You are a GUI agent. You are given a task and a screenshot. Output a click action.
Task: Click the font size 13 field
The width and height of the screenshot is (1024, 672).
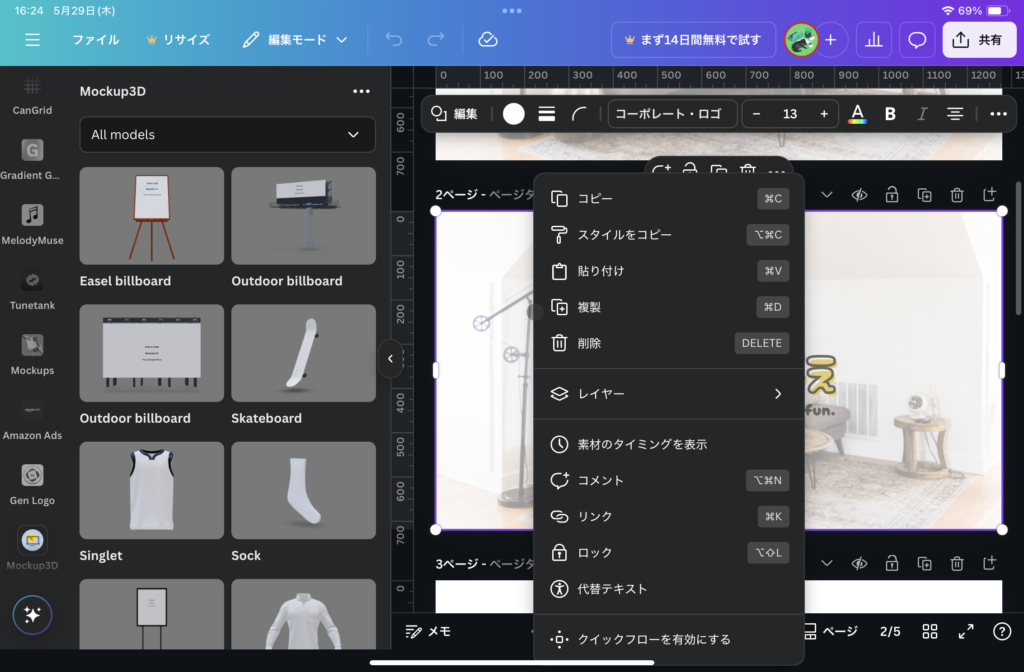point(790,114)
